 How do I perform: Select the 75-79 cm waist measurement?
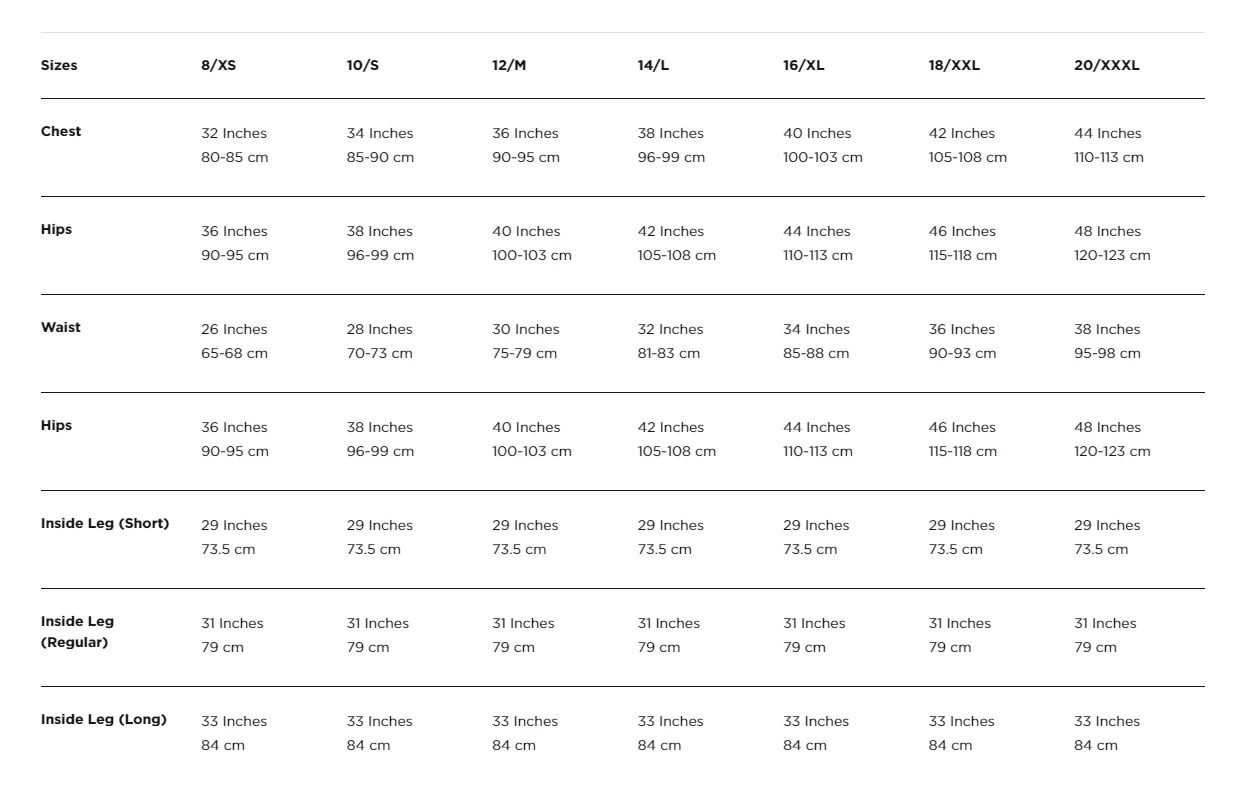click(525, 354)
